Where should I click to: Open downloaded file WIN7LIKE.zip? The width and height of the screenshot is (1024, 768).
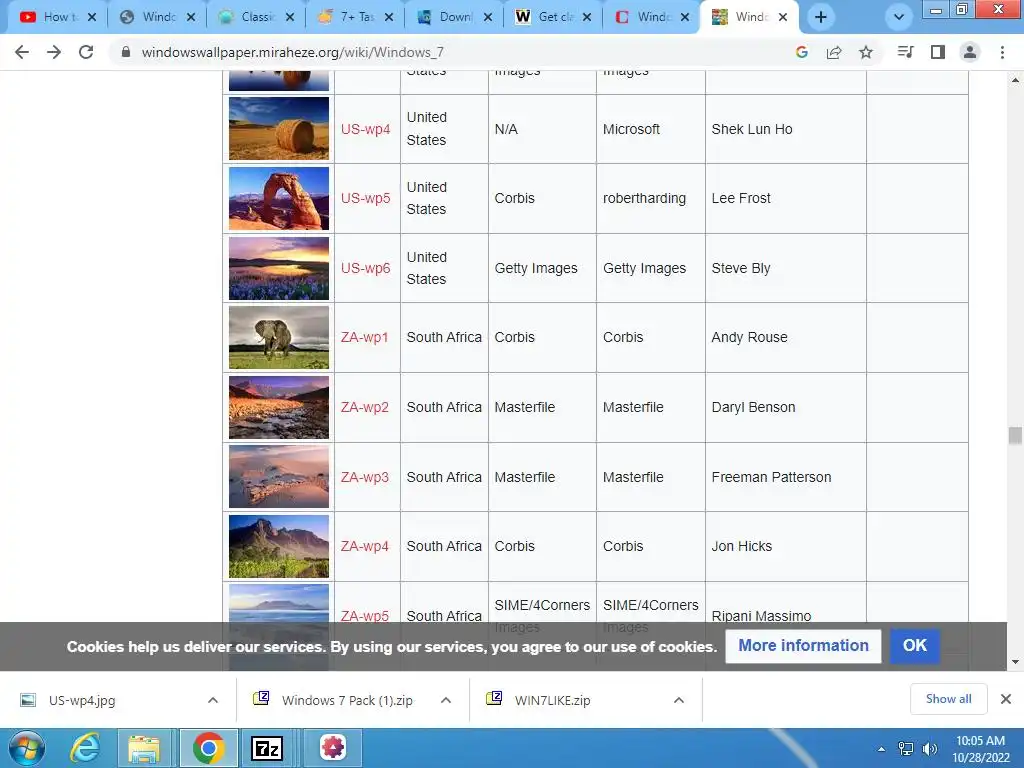[552, 701]
